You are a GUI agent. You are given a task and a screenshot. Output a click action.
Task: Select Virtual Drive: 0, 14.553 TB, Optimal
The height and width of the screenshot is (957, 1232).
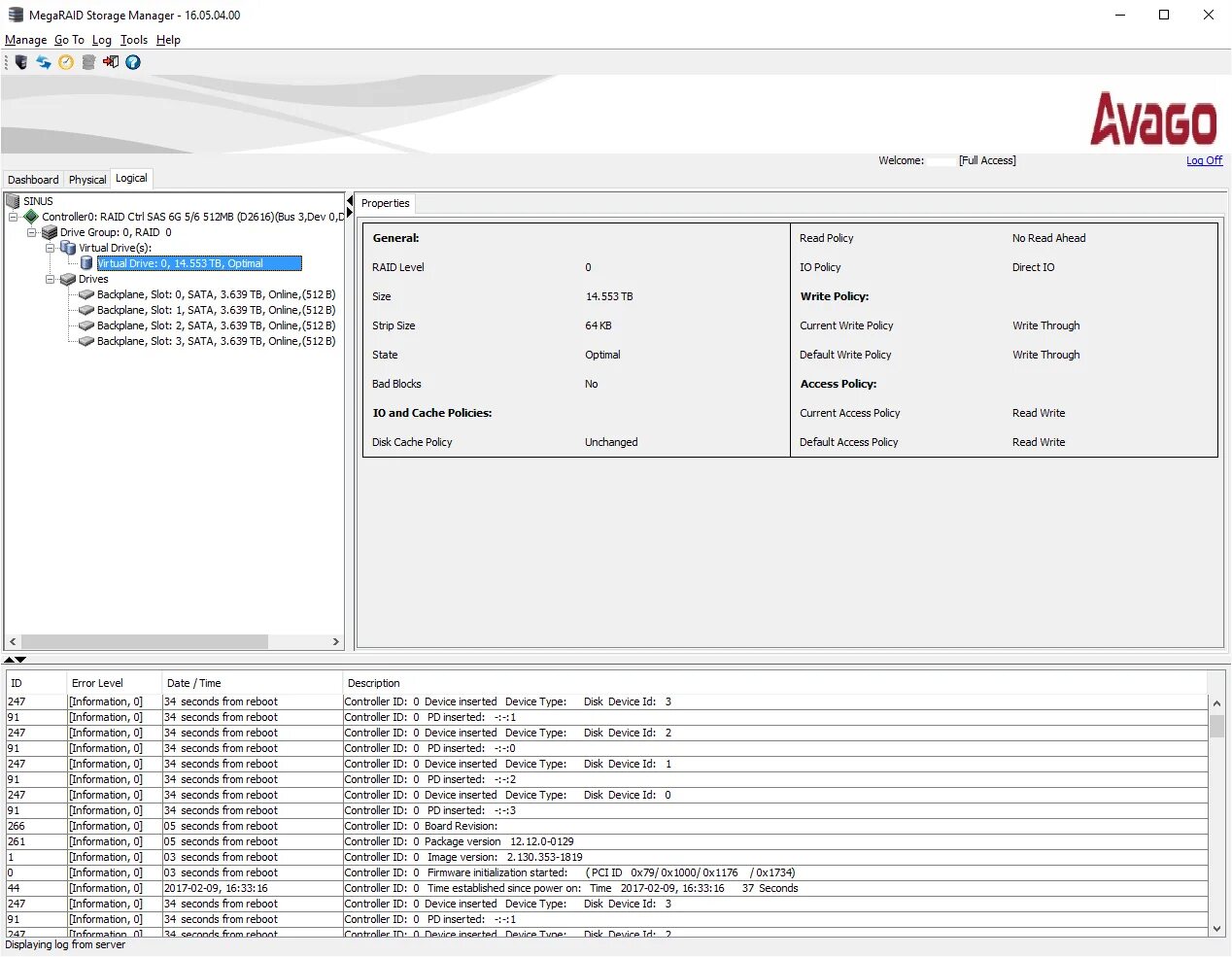coord(199,263)
